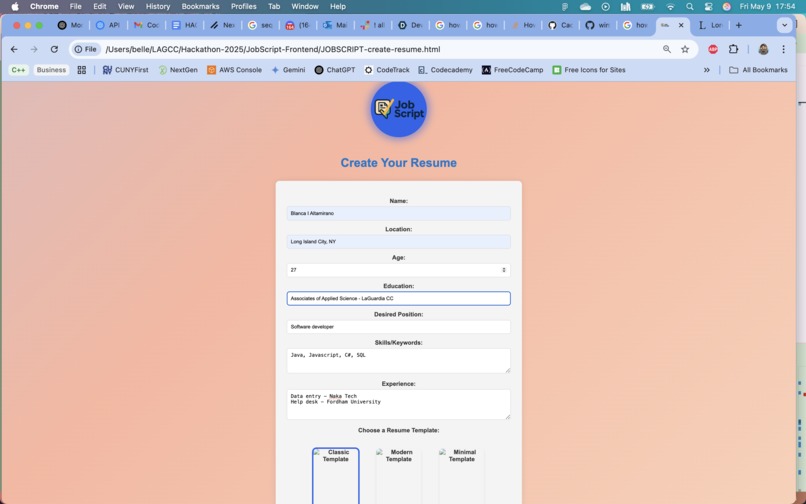Switch to the GitHub win tab
The height and width of the screenshot is (504, 806).
pos(597,25)
